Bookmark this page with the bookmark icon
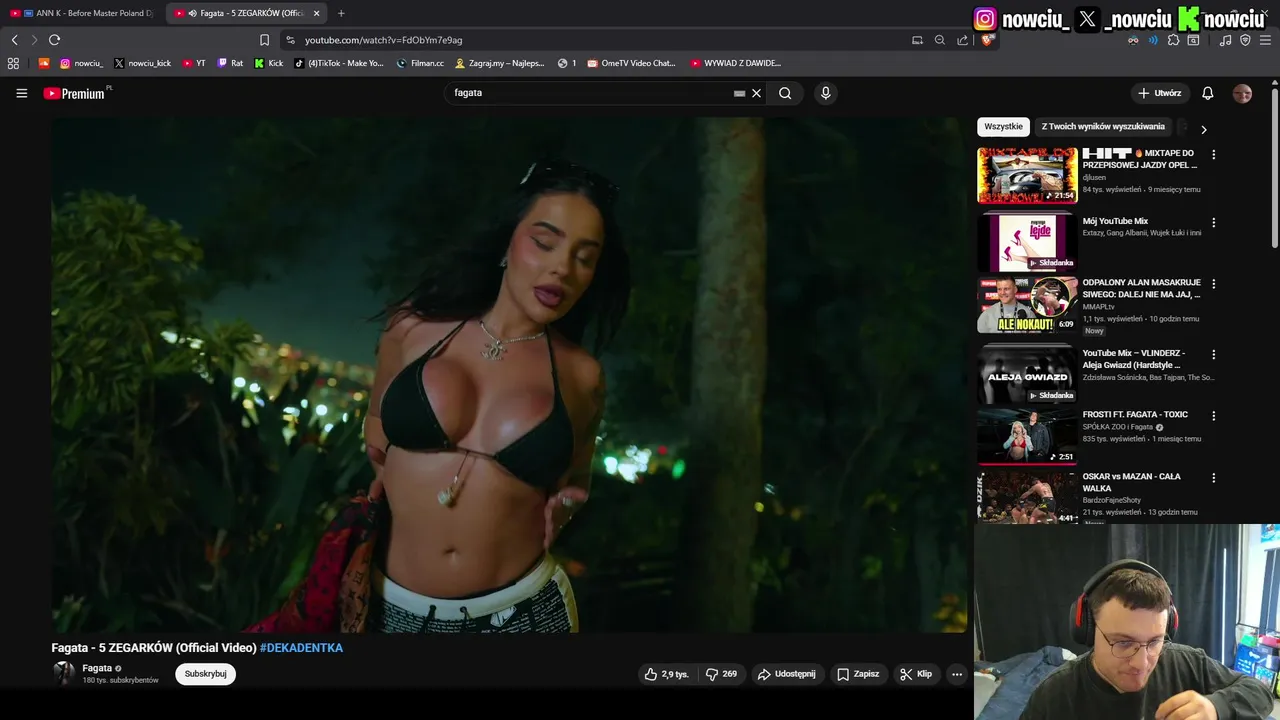The image size is (1280, 720). tap(264, 40)
